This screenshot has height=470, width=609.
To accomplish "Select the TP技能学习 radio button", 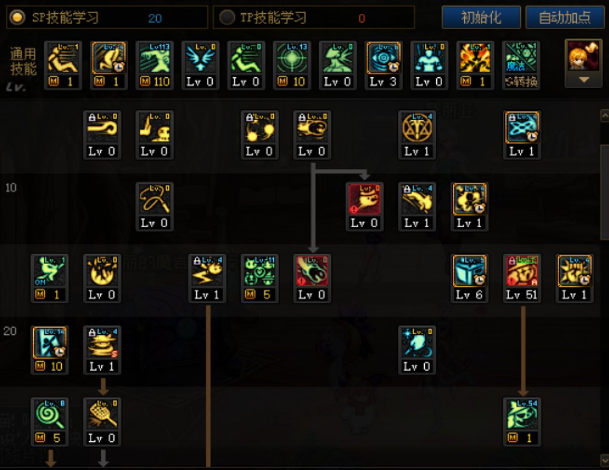I will point(227,17).
